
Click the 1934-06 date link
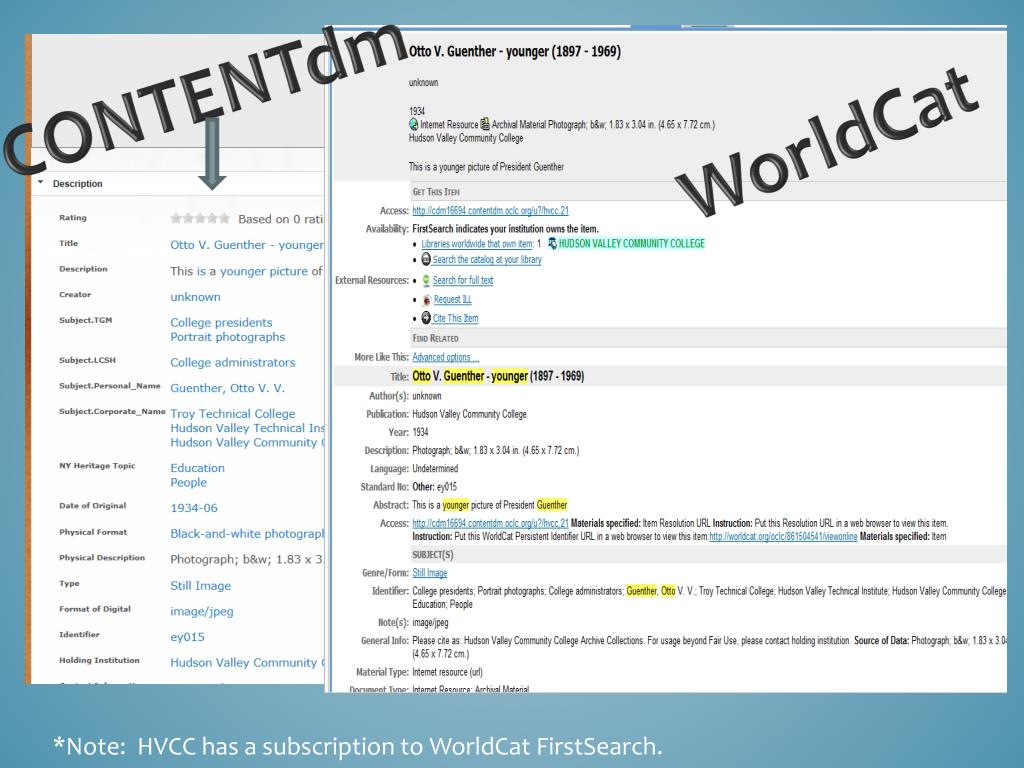[194, 507]
